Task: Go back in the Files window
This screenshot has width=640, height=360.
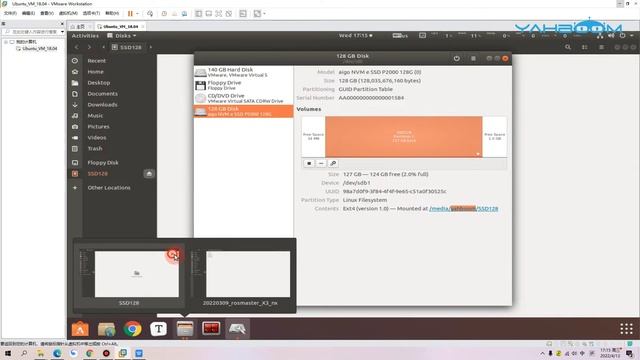Action: (x=76, y=47)
